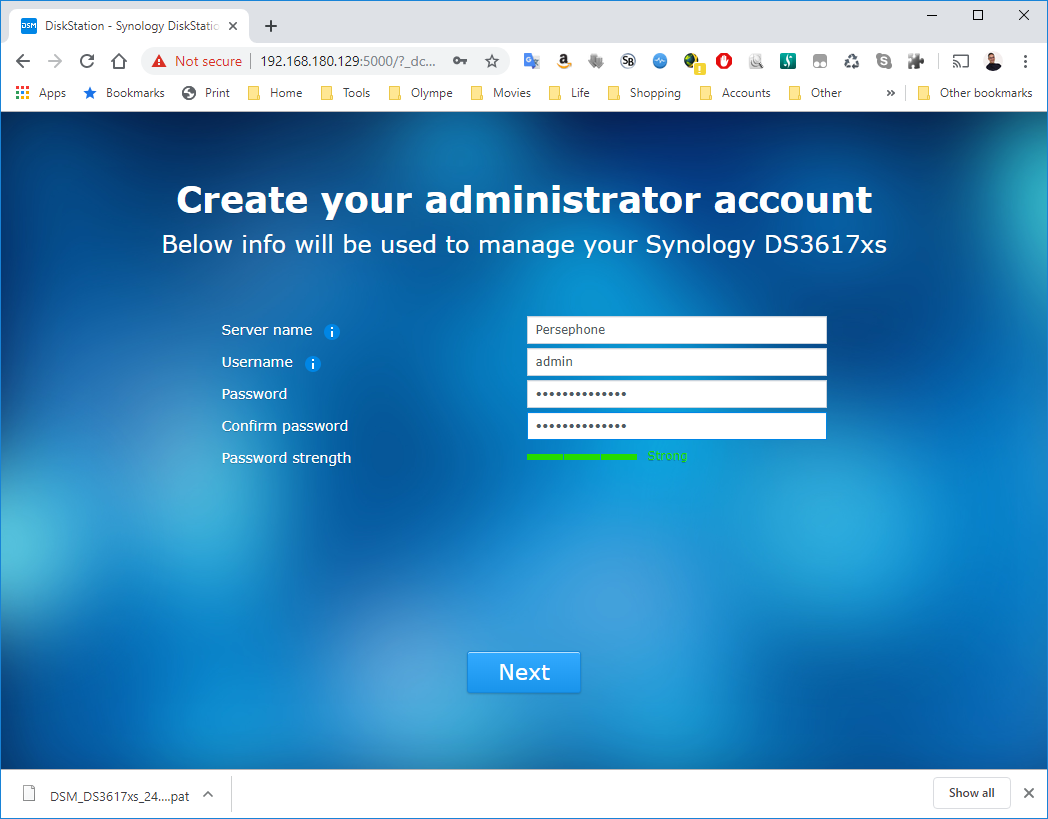Reload the page with the refresh icon
Viewport: 1048px width, 819px height.
pyautogui.click(x=87, y=62)
